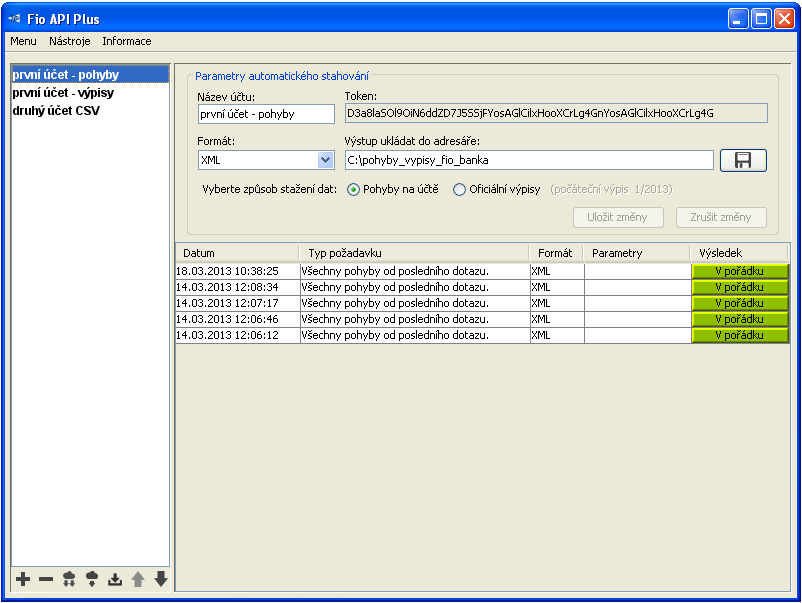Click the Fio API Plus title bar icon
The height and width of the screenshot is (603, 802).
14,19
